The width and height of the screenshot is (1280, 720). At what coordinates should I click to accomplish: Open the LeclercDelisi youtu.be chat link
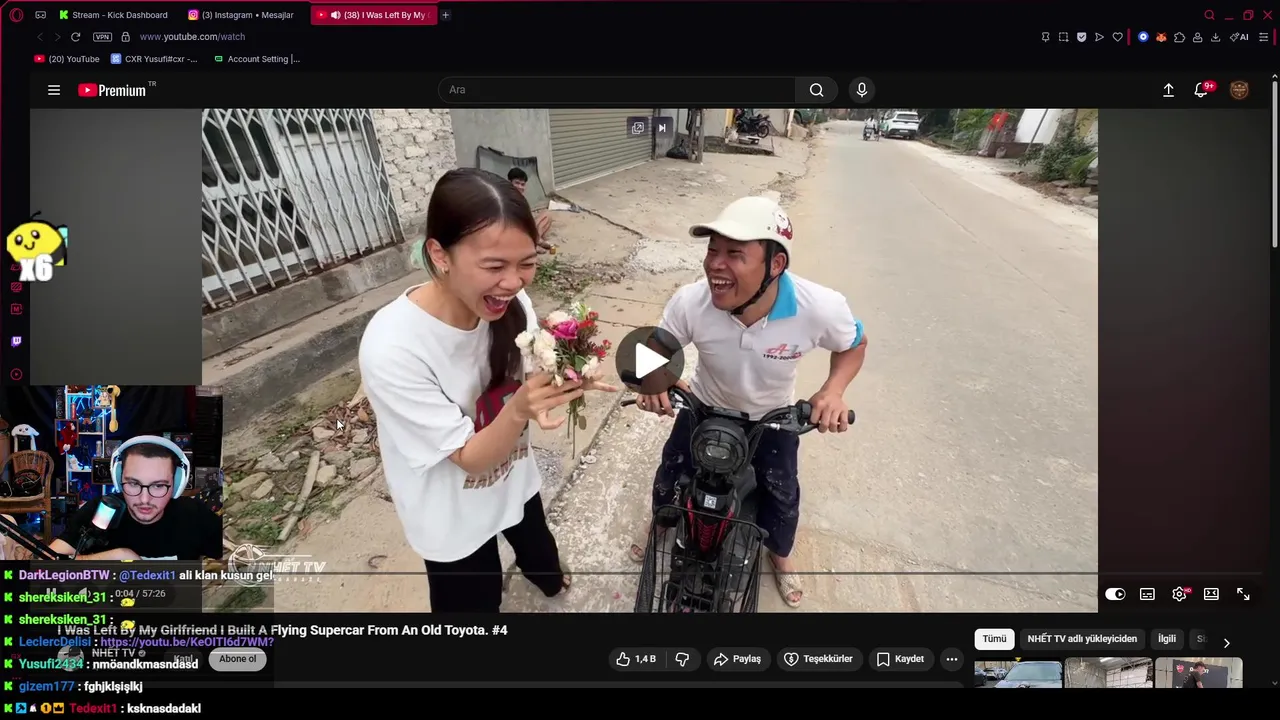click(187, 642)
